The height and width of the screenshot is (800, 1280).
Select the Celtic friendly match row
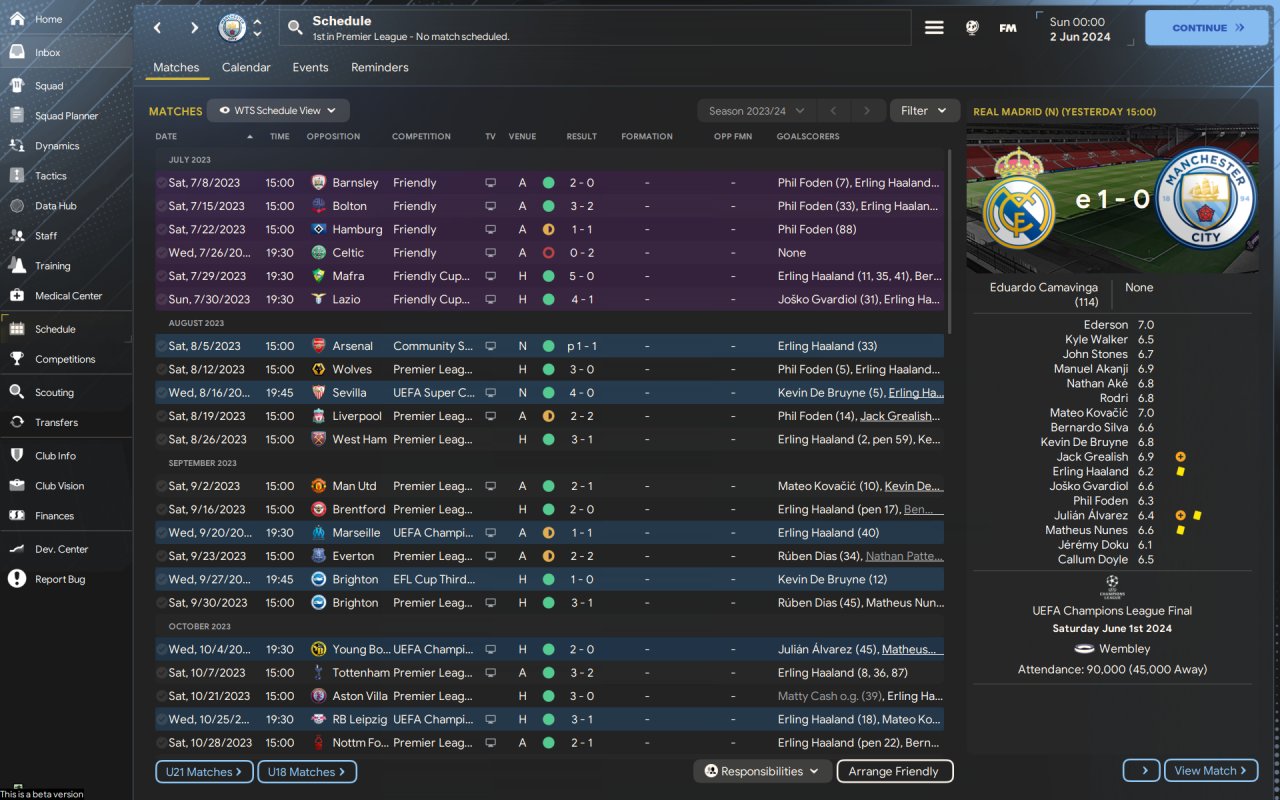click(549, 253)
